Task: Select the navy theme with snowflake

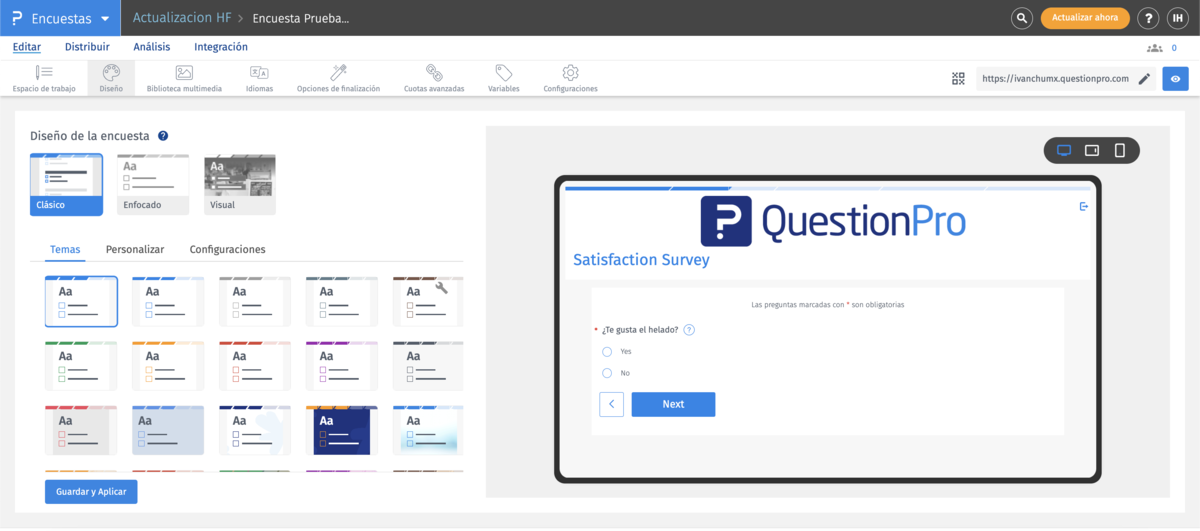Action: click(x=255, y=431)
